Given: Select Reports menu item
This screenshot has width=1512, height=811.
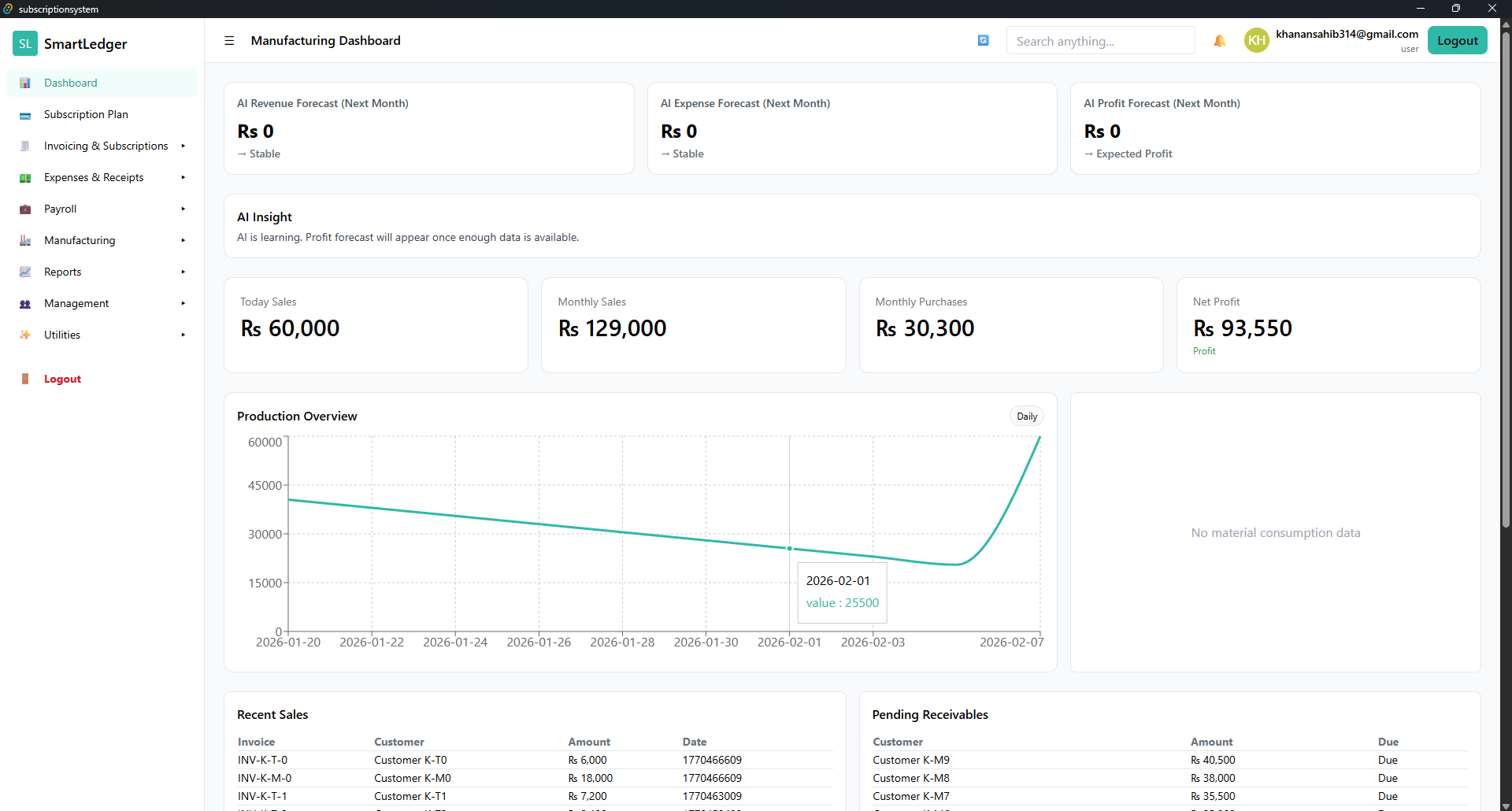Looking at the screenshot, I should coord(102,272).
